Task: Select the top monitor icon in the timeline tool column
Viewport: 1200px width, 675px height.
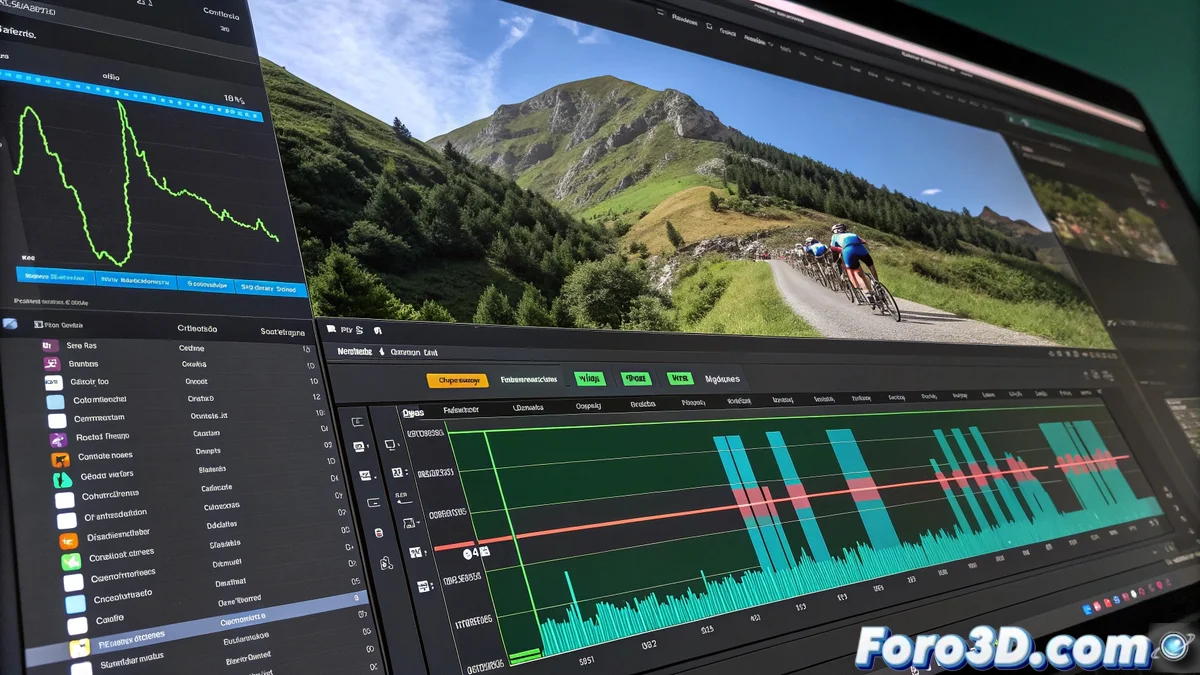Action: [357, 421]
